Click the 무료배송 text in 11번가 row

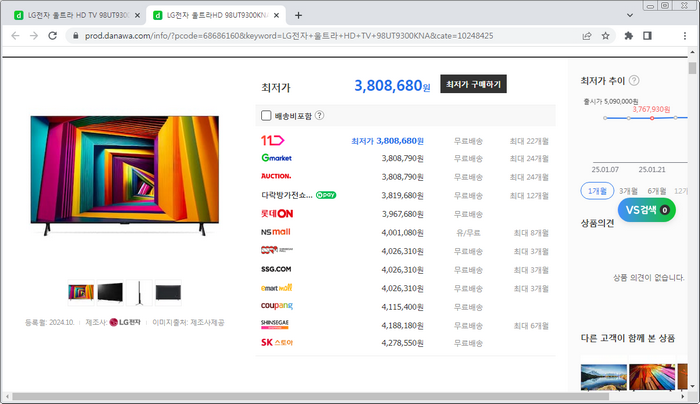coord(468,141)
